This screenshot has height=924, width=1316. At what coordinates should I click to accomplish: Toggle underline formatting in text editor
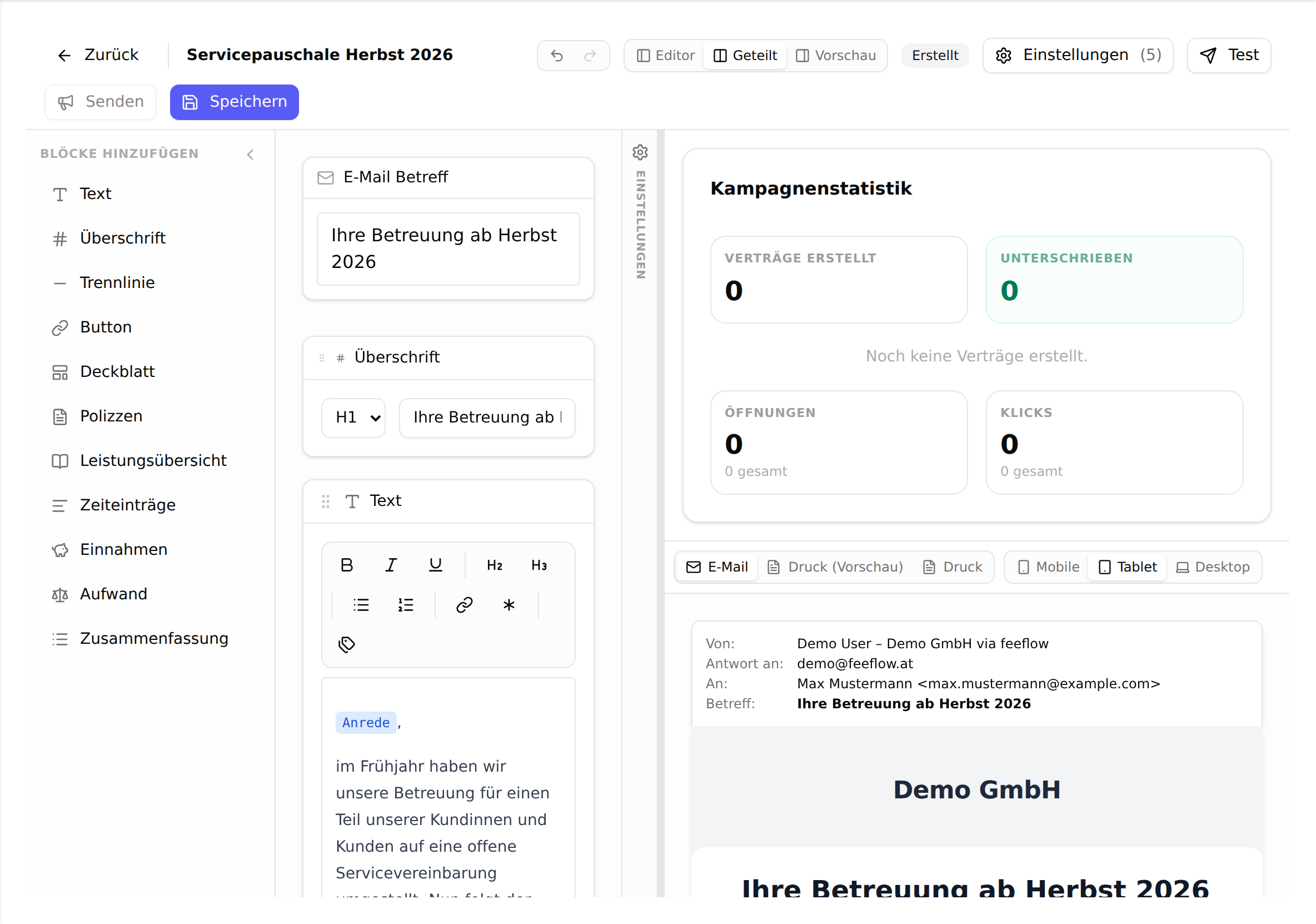point(436,565)
